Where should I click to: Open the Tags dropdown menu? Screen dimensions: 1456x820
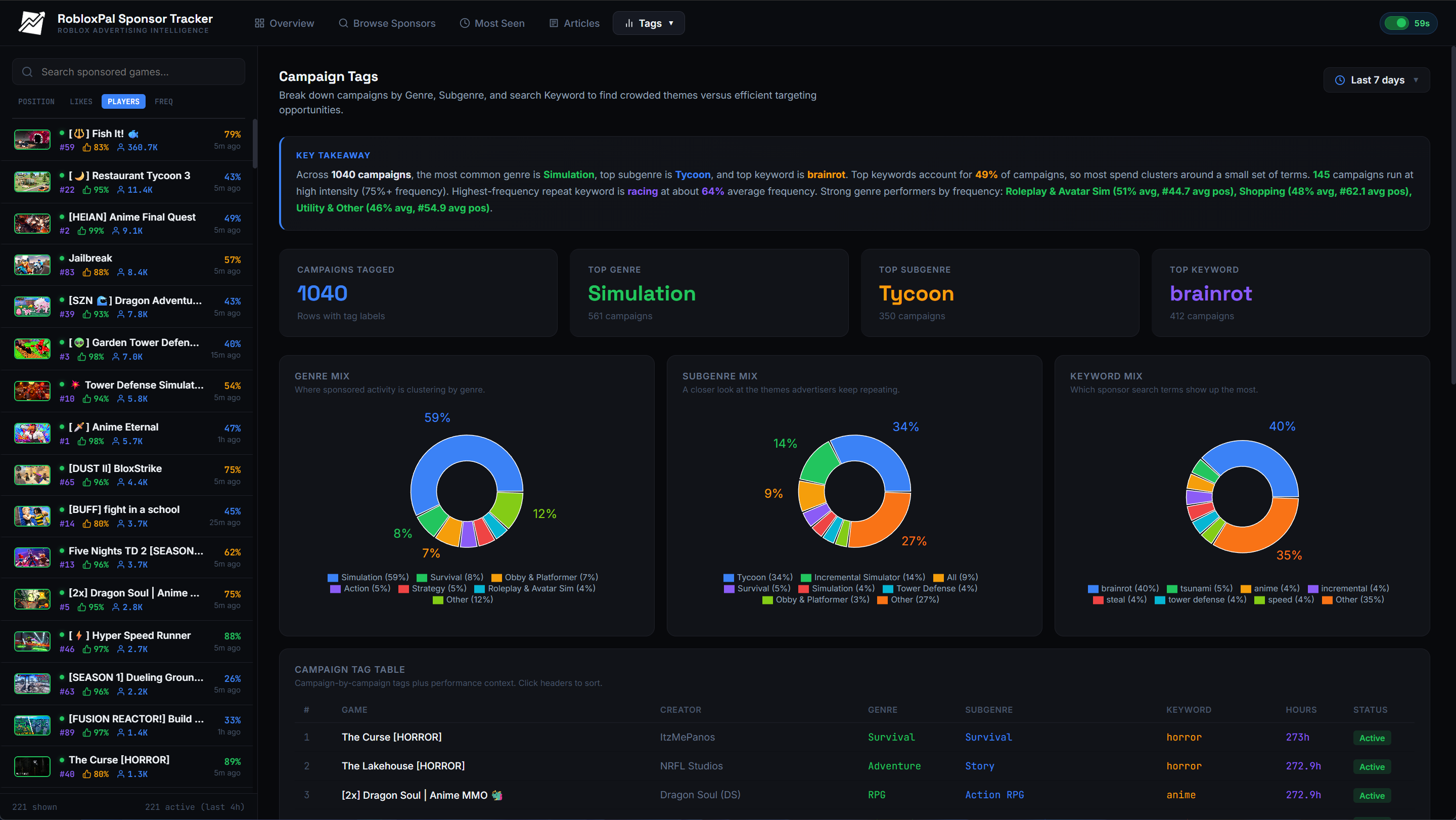pyautogui.click(x=648, y=23)
